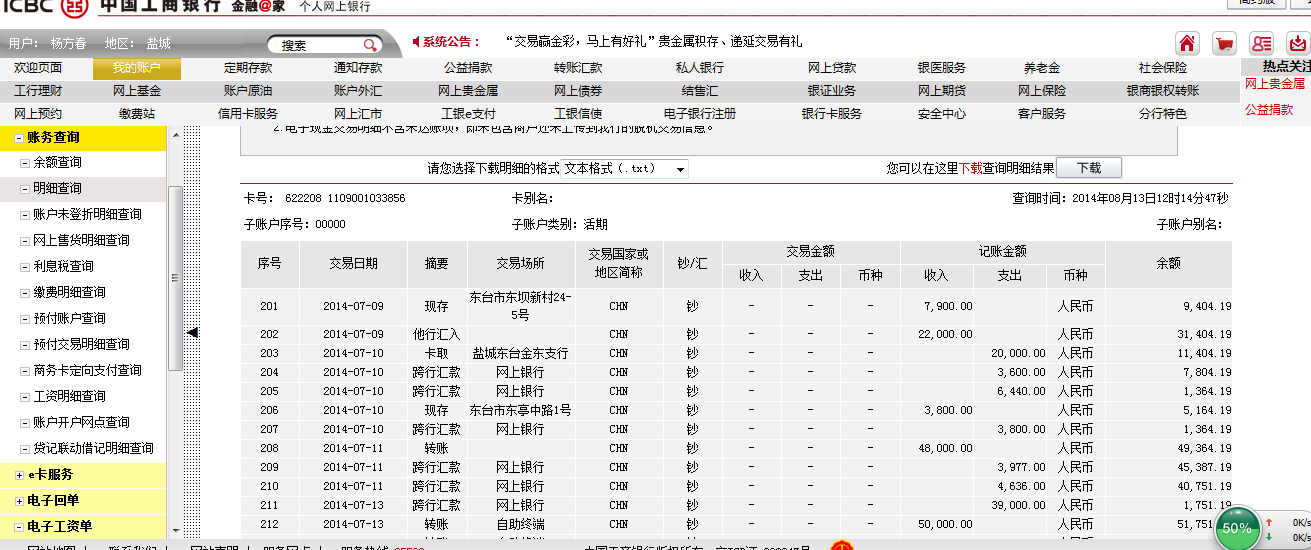1311x550 pixels.
Task: Click the green 50% floating speed widget
Action: (x=1237, y=527)
